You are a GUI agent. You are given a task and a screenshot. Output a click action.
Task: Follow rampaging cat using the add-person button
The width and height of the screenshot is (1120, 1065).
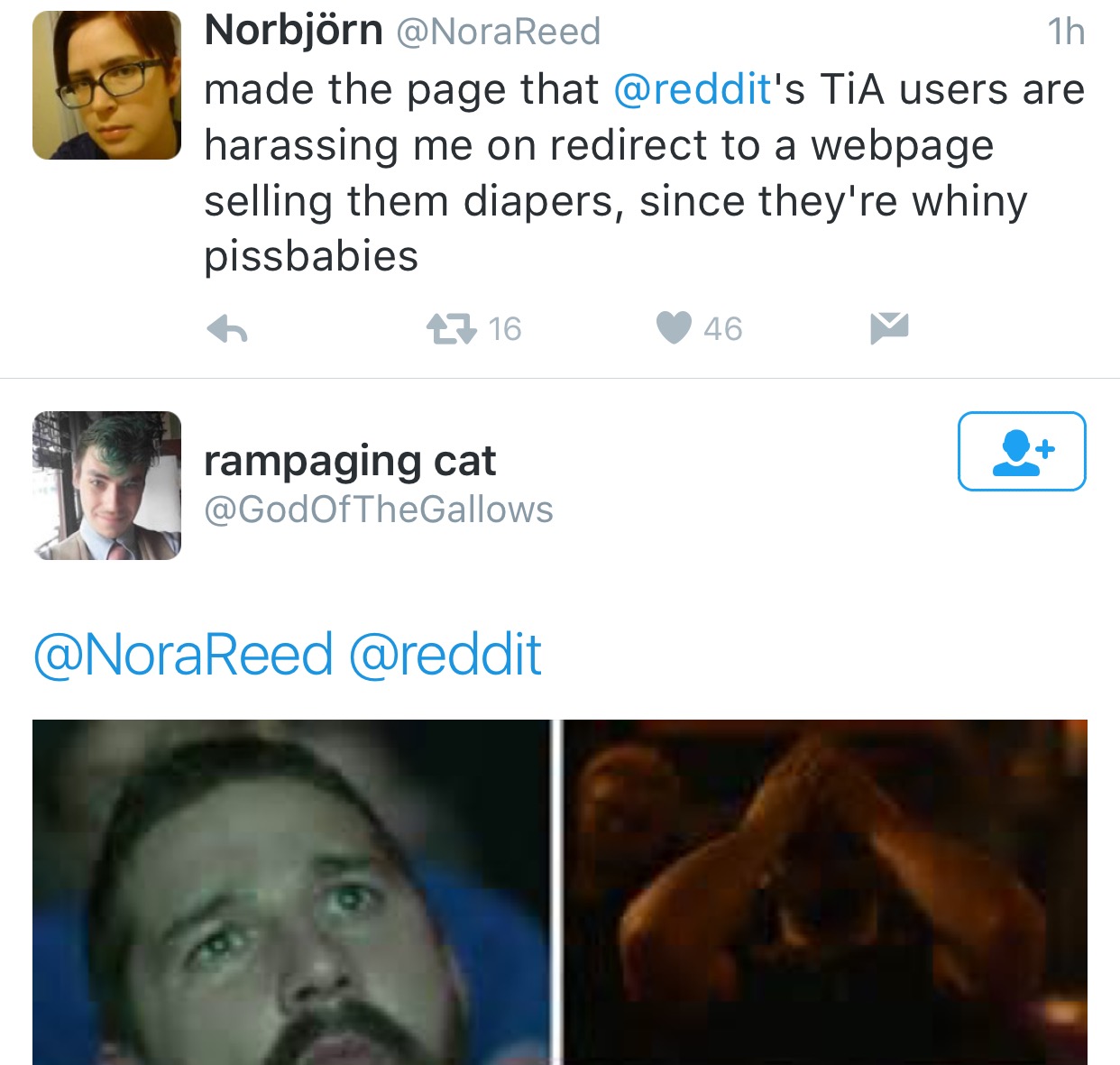point(1022,451)
